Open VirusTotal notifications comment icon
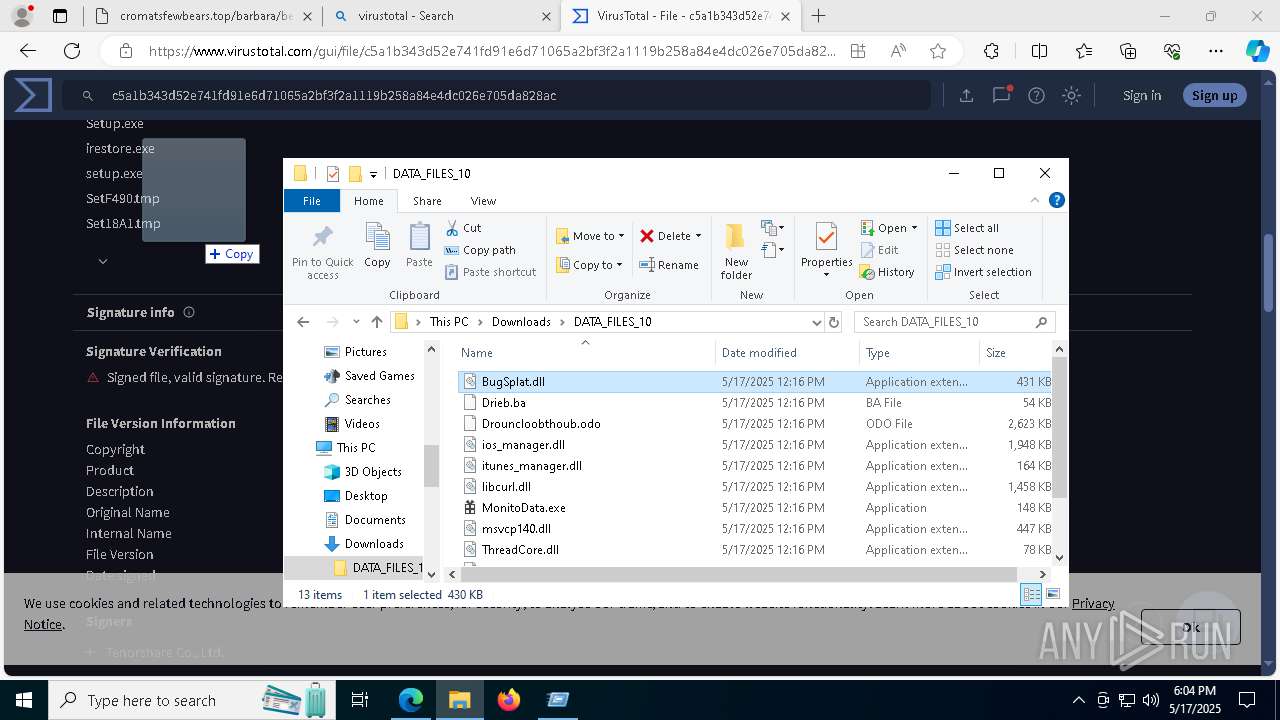The height and width of the screenshot is (720, 1280). (x=1001, y=96)
